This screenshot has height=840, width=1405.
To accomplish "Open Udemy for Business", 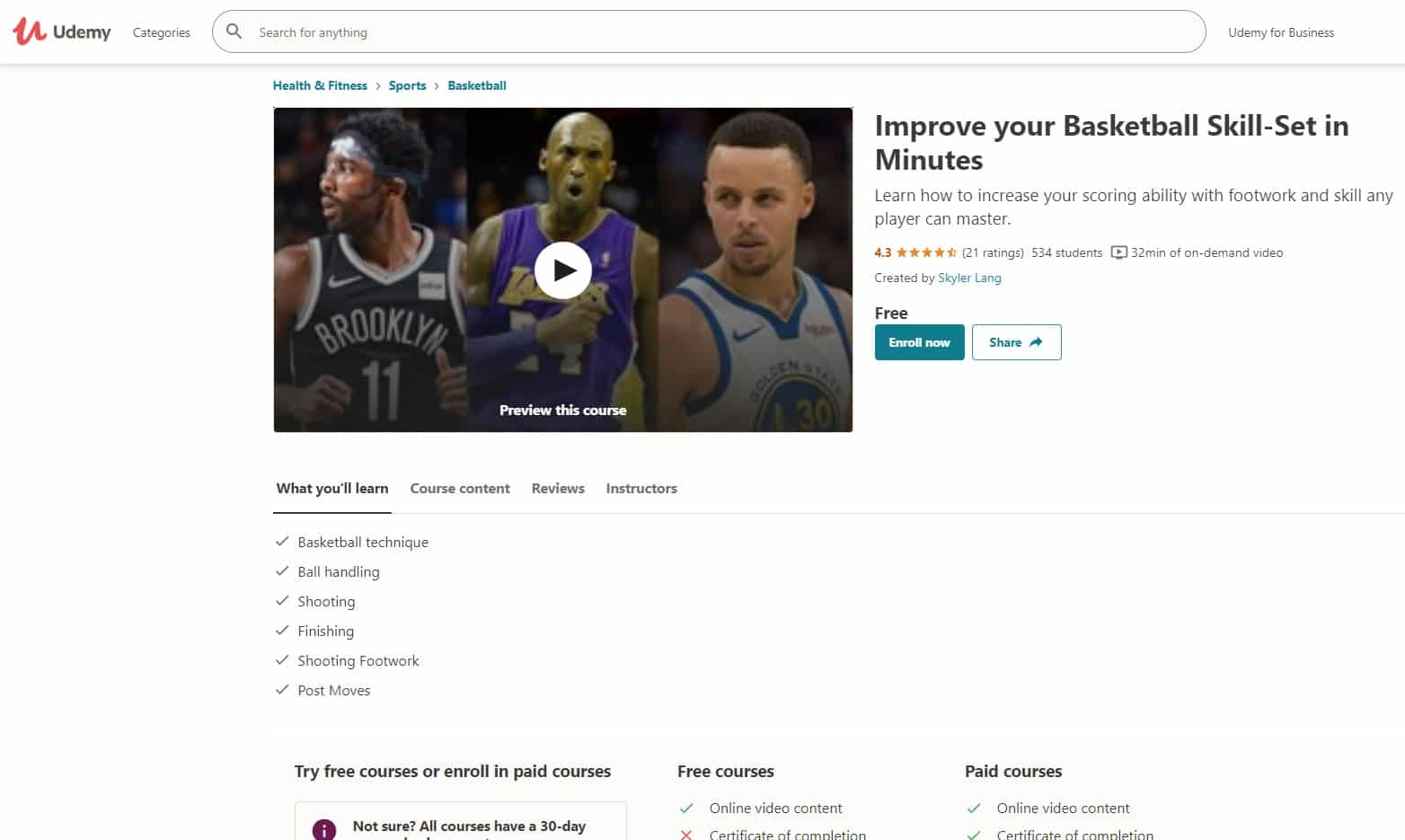I will [1281, 32].
